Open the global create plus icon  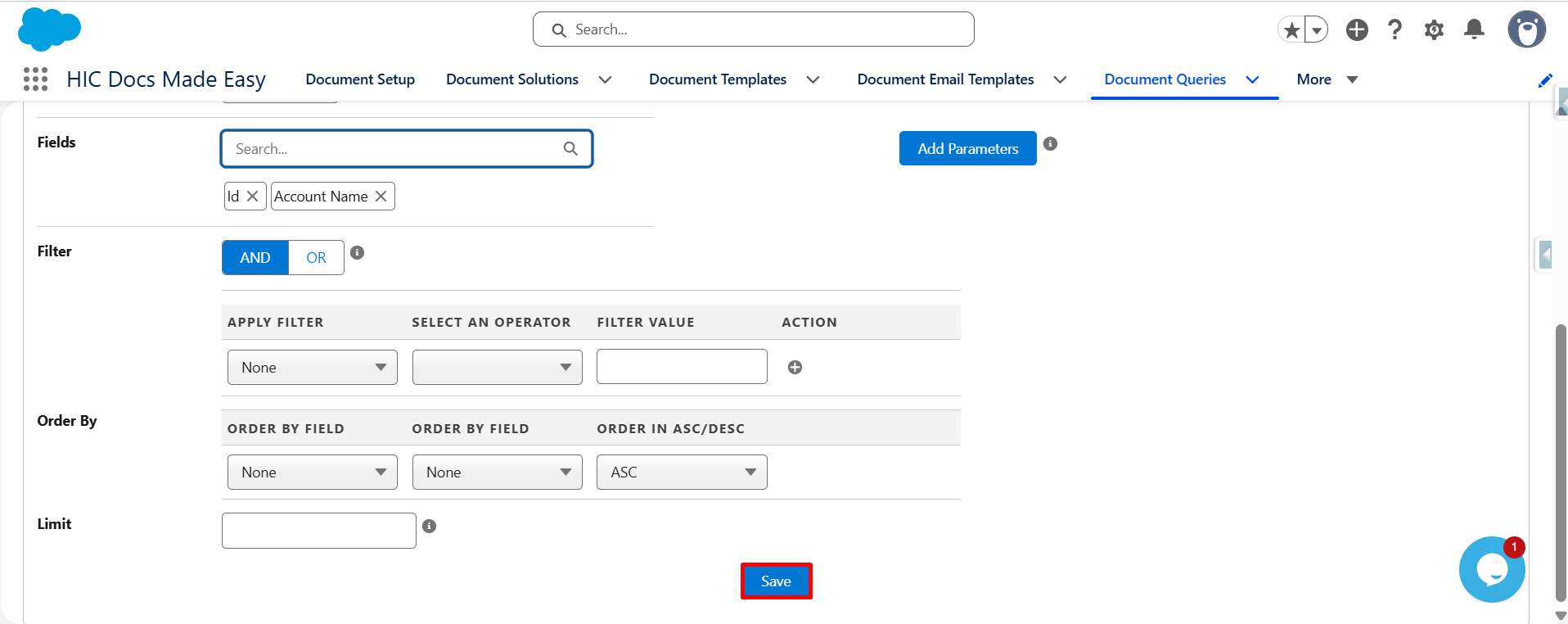(1357, 30)
